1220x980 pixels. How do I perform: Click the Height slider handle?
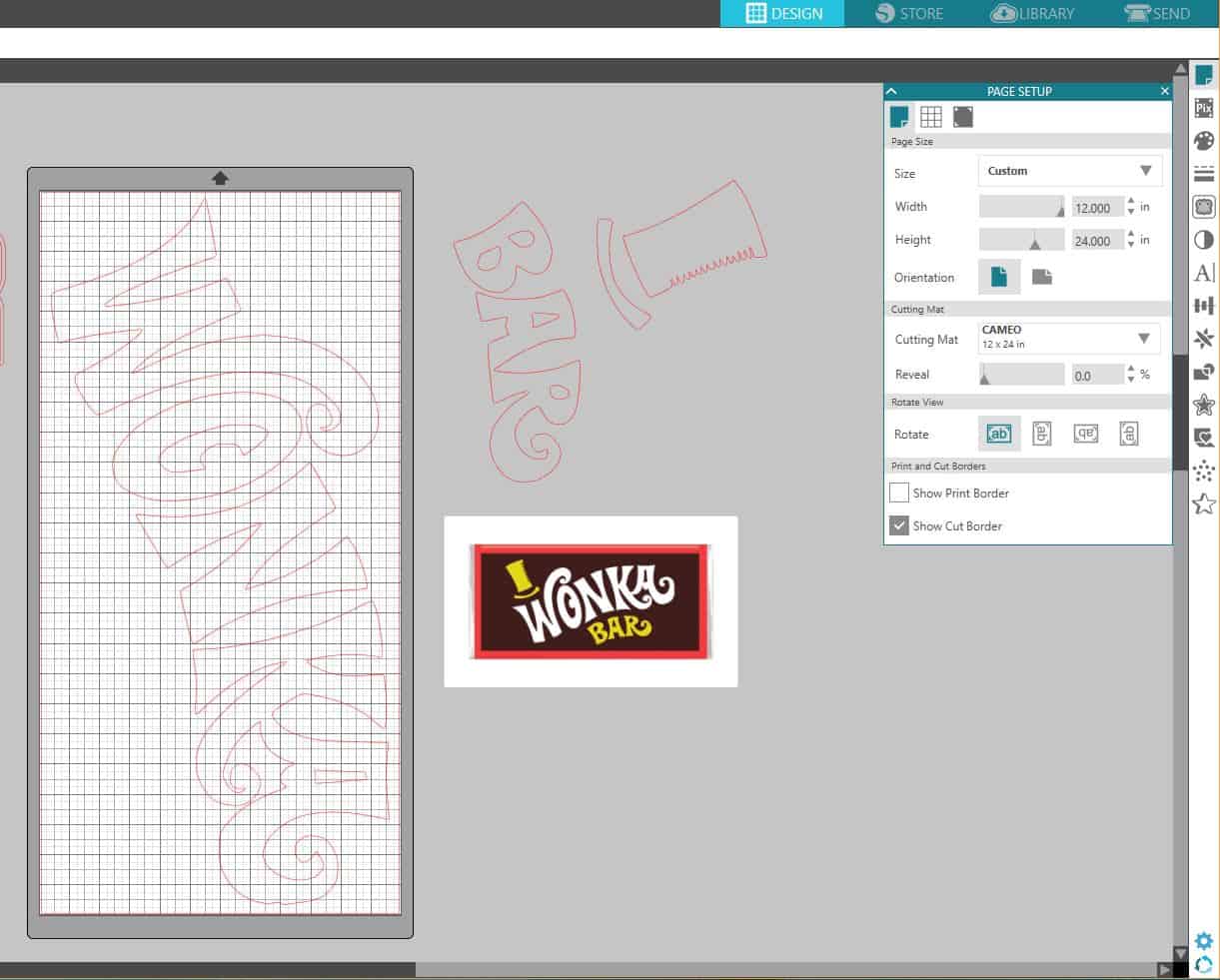coord(1035,243)
